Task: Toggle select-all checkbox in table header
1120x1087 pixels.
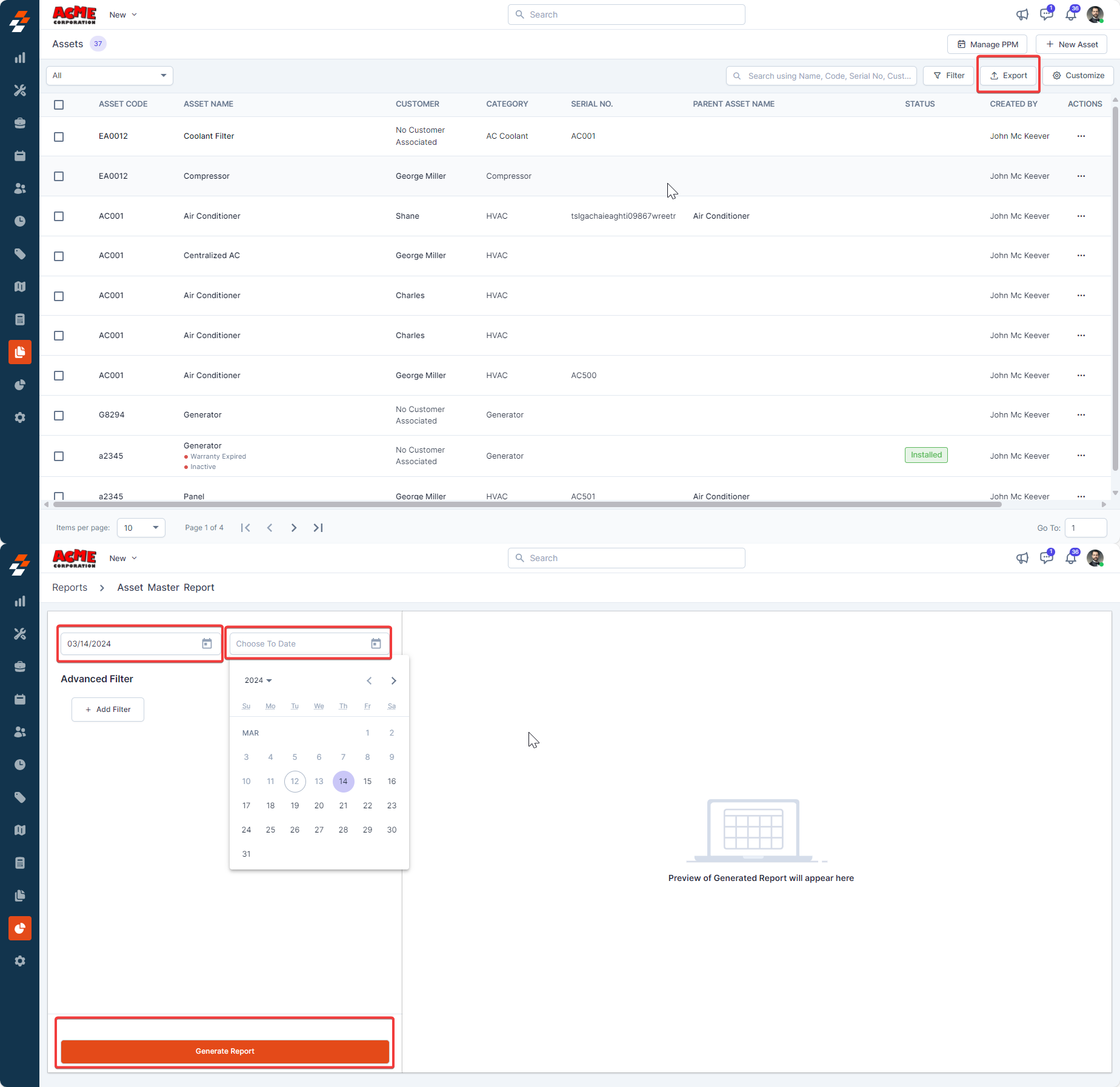Action: [x=59, y=105]
